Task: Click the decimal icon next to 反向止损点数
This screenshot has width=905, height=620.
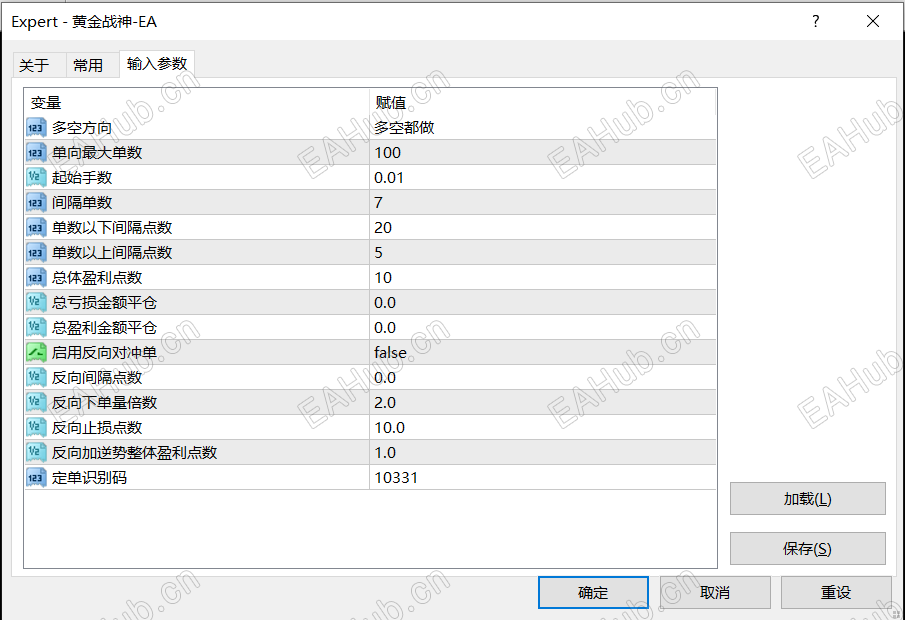Action: 36,427
